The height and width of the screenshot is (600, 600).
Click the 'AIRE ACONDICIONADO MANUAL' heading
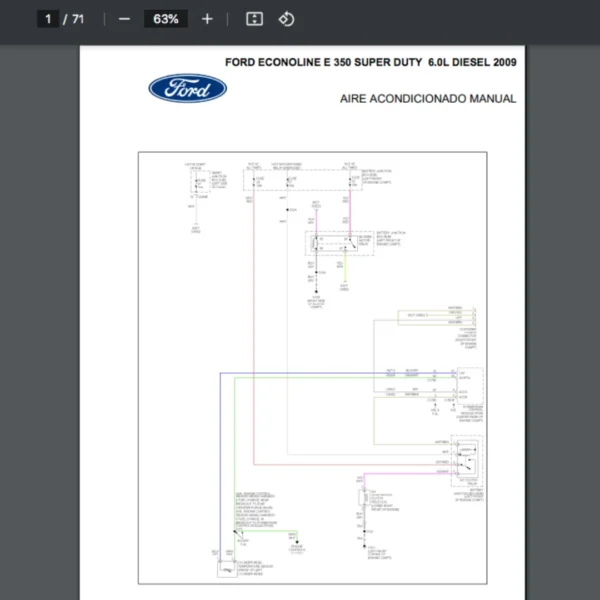click(428, 99)
